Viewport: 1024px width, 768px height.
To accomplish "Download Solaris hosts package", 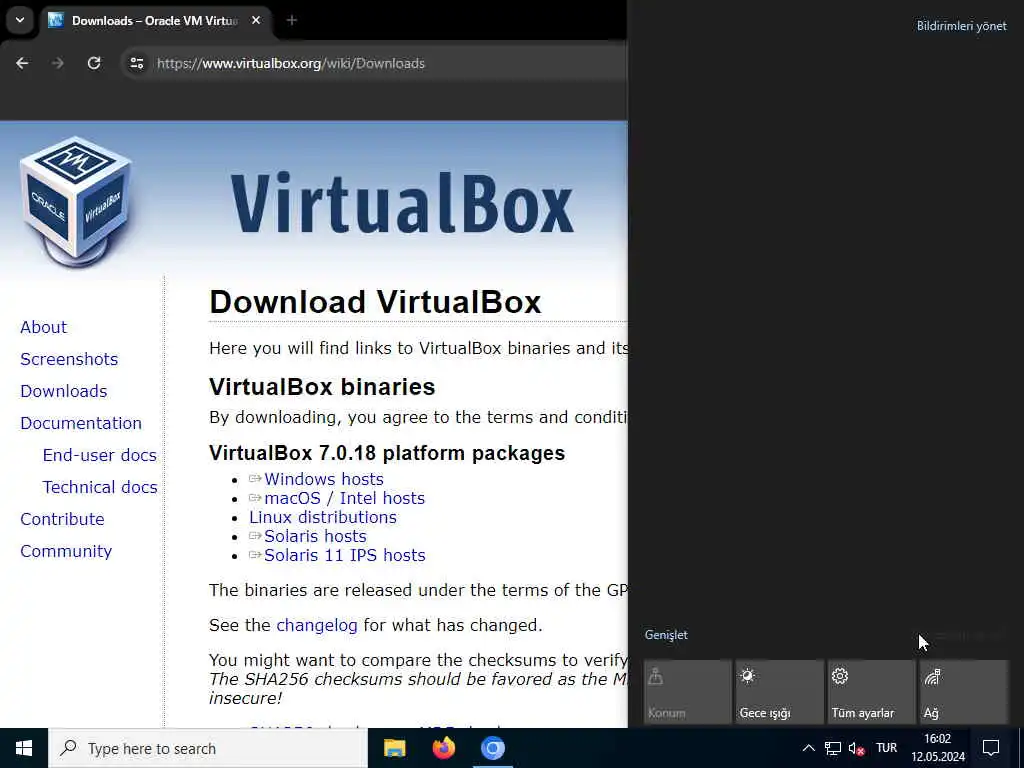I will click(315, 536).
